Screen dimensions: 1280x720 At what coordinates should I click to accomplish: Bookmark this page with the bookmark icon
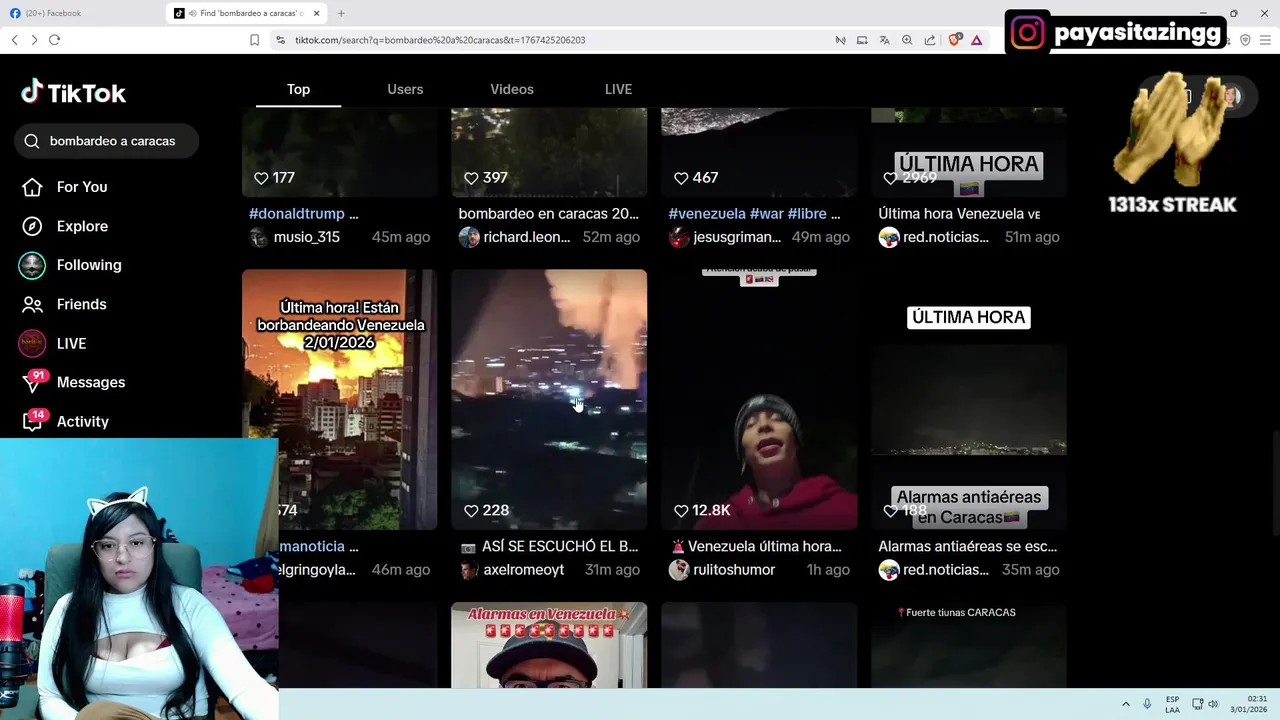tap(254, 40)
